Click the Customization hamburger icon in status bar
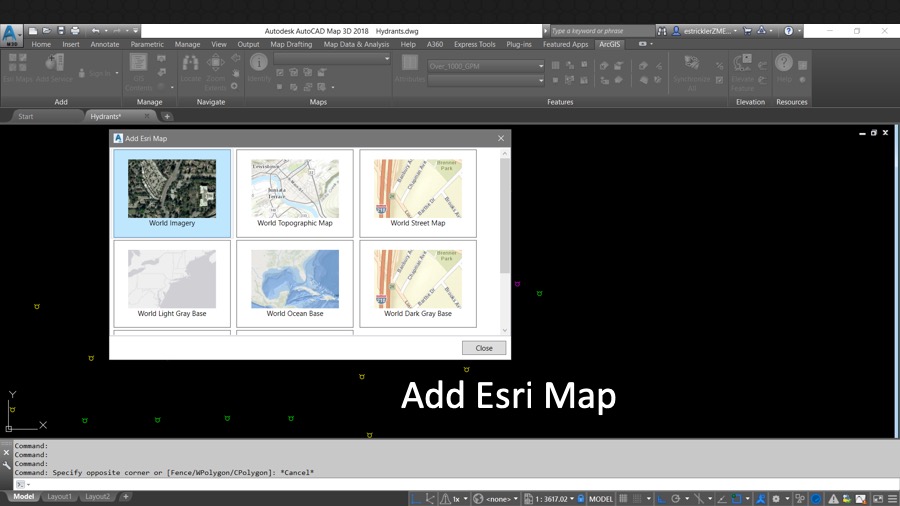900x506 pixels. point(893,499)
